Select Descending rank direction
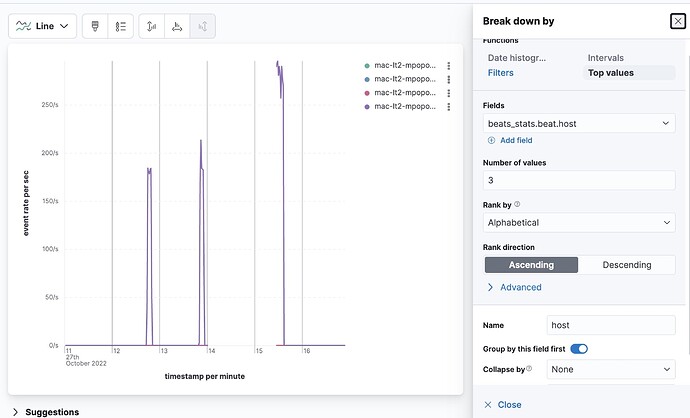Screen dimensions: 690x418 point(627,265)
